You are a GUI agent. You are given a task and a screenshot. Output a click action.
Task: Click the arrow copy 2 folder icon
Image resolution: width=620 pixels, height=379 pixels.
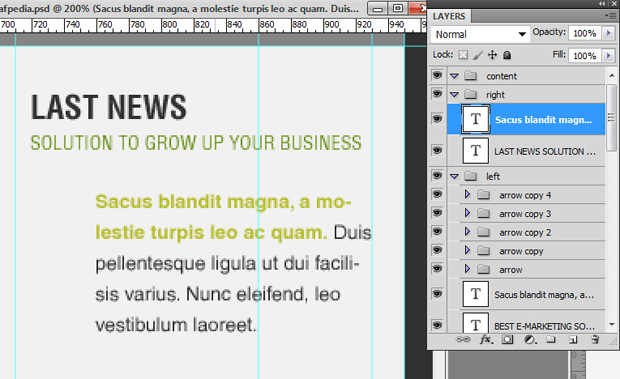[x=484, y=232]
